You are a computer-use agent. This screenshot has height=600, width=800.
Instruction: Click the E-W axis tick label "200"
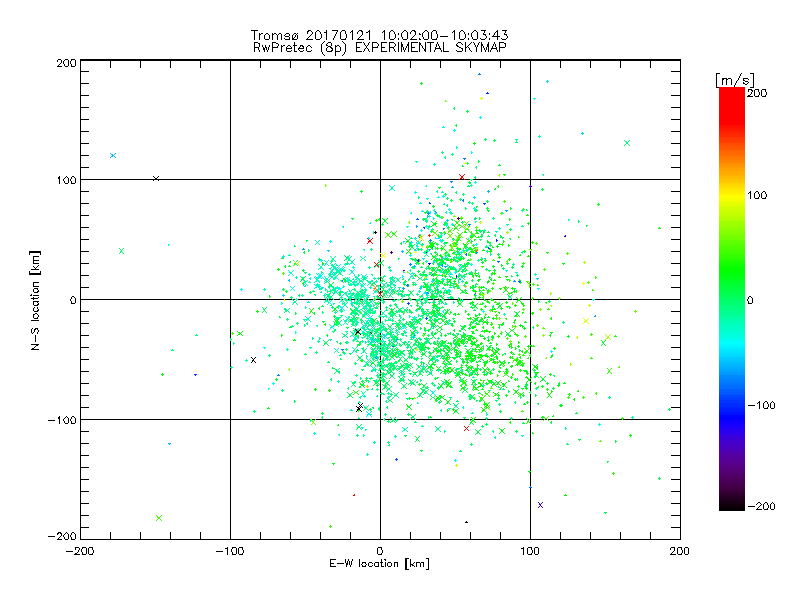[x=680, y=551]
